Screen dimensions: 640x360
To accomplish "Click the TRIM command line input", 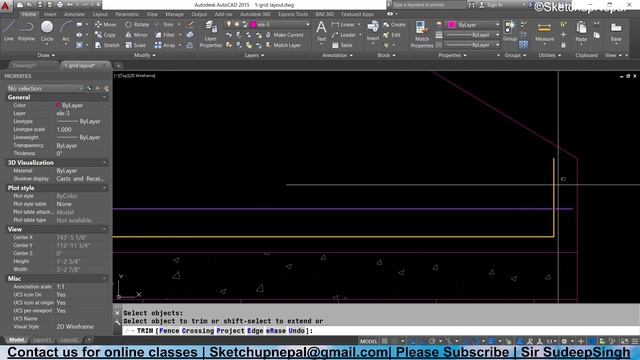I will 380,331.
